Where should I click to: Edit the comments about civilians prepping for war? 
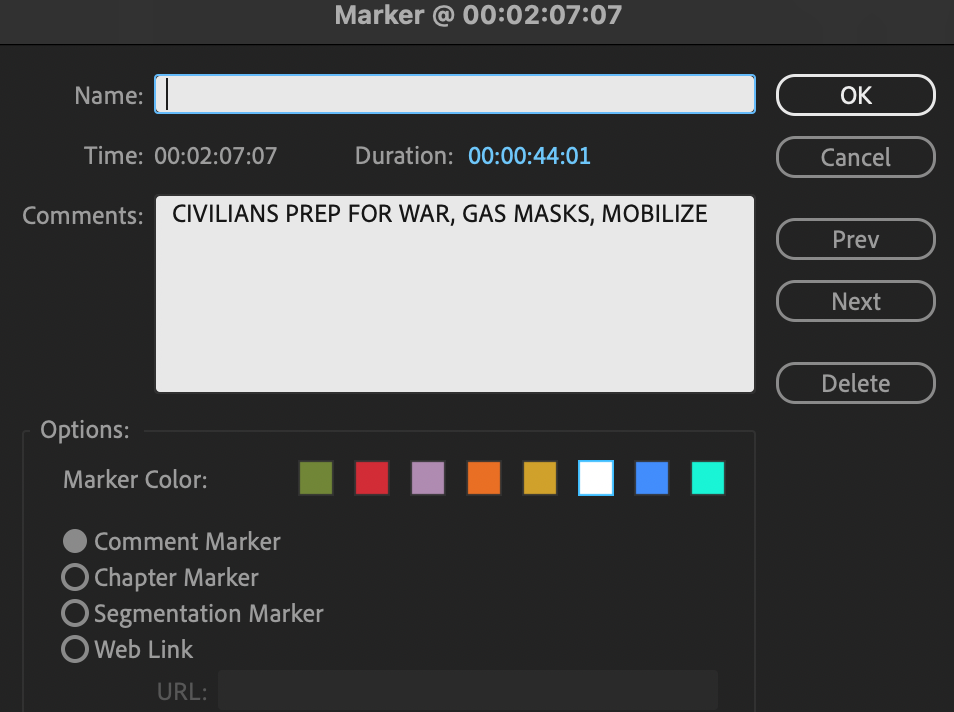point(454,290)
